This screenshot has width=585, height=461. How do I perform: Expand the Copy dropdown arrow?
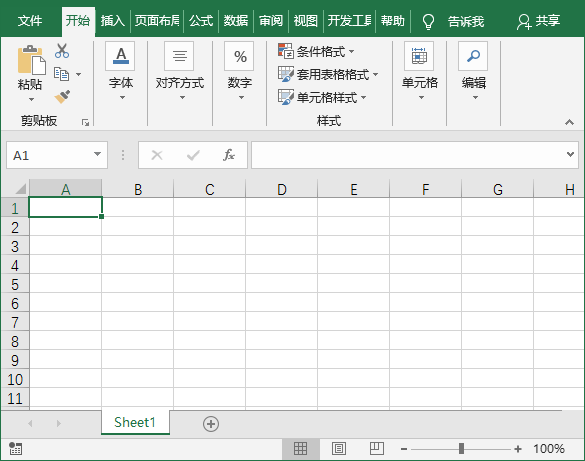pyautogui.click(x=78, y=74)
